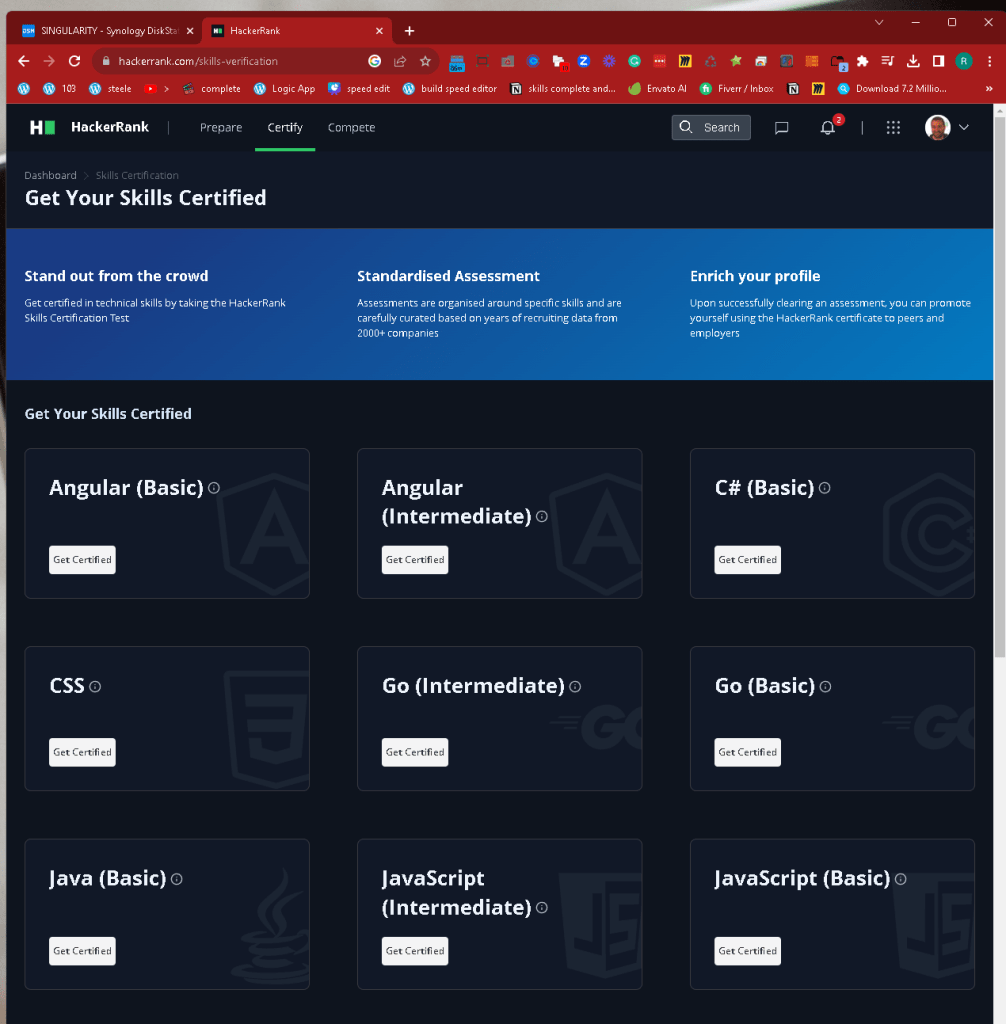Click the info icon beside C# (Basic)
Screen dimensions: 1006x1024
click(x=824, y=488)
